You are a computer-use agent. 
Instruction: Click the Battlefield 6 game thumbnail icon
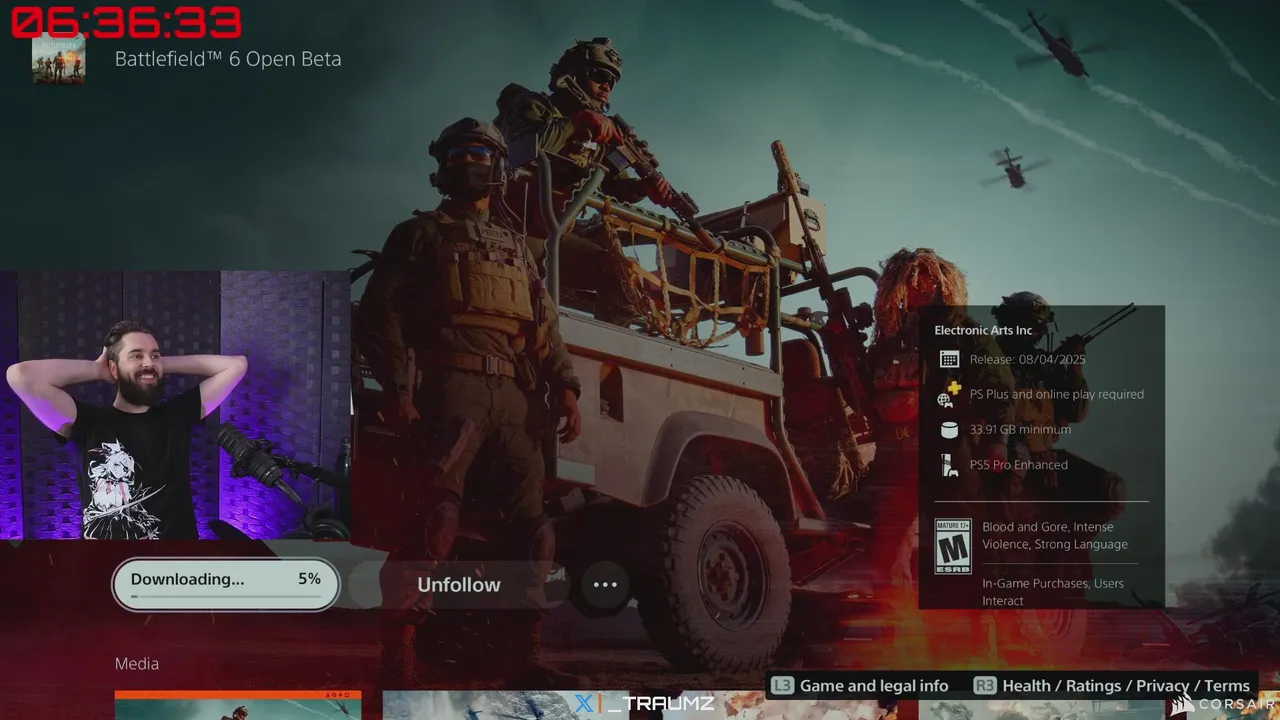tap(59, 60)
